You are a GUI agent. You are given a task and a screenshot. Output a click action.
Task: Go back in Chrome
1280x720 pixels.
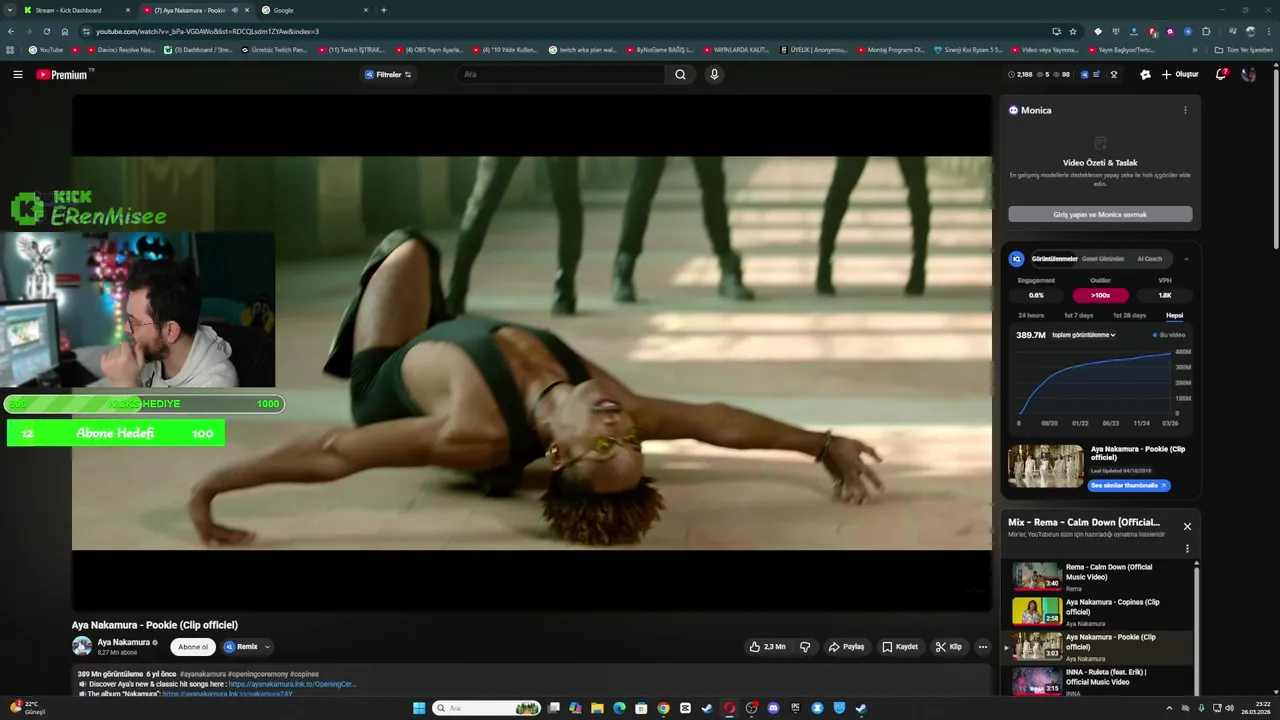pos(10,31)
